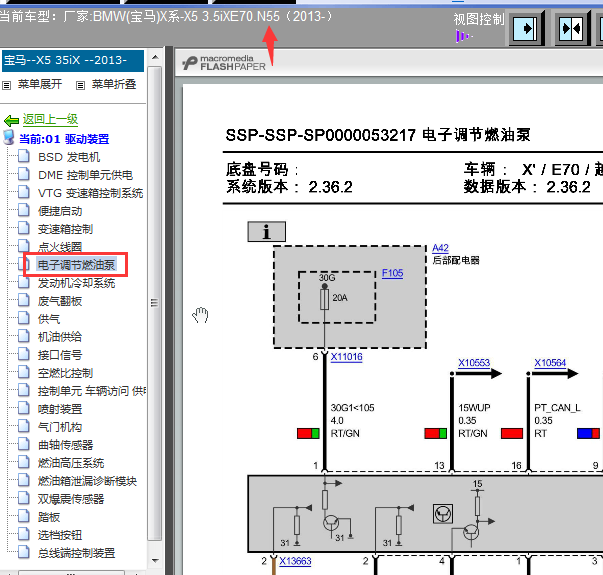603x575 pixels.
Task: Select 发动机冷却系统 in the tree
Action: click(77, 283)
